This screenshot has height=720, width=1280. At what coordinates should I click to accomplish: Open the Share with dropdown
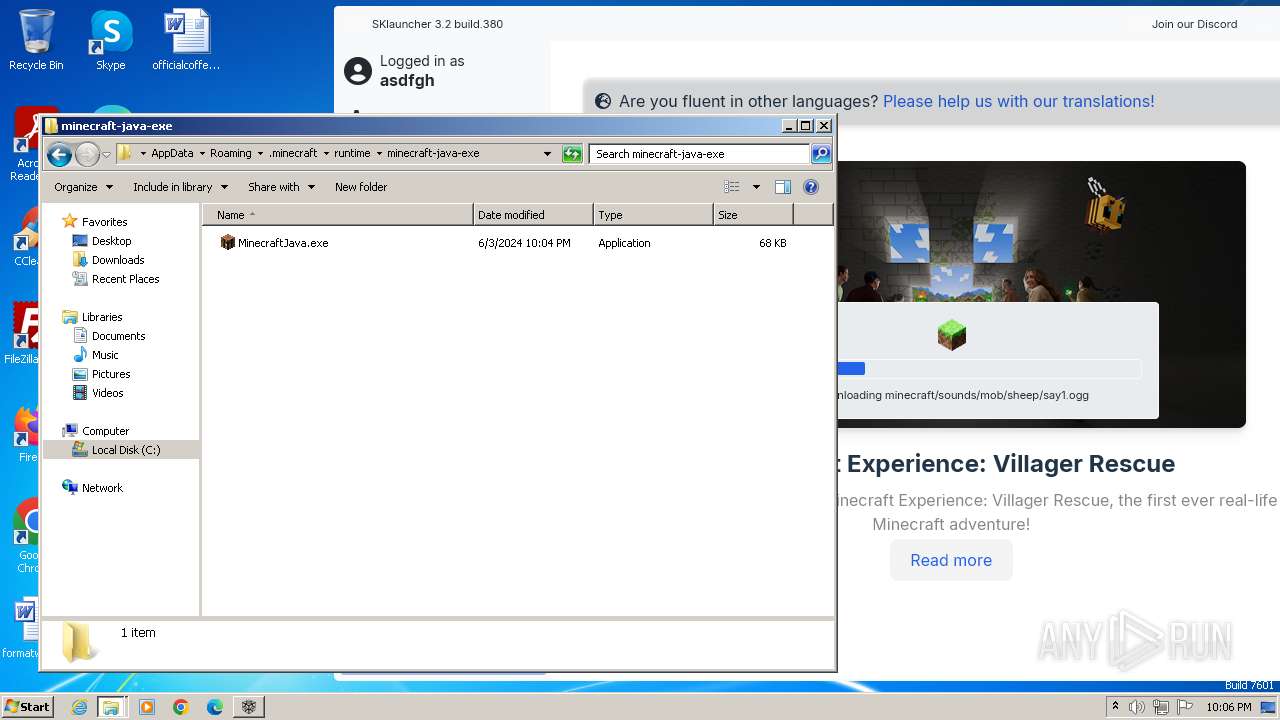(x=281, y=187)
